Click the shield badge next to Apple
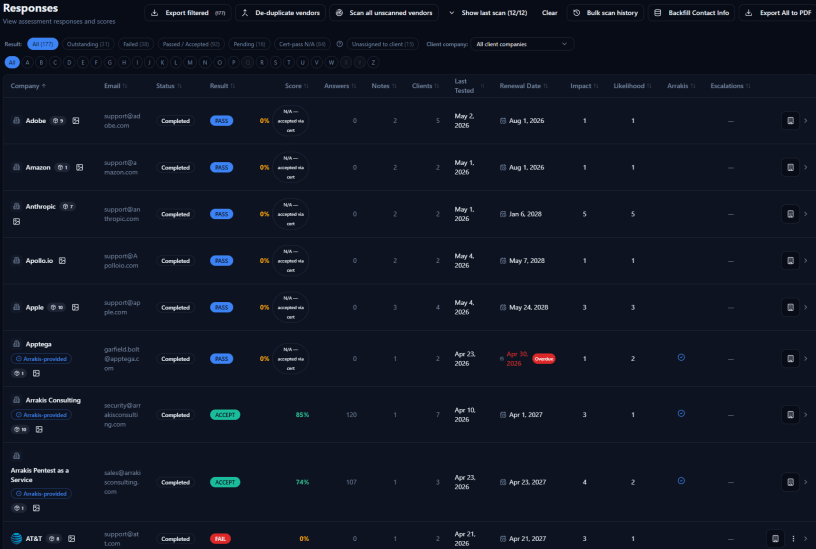This screenshot has width=816, height=549. coord(57,308)
